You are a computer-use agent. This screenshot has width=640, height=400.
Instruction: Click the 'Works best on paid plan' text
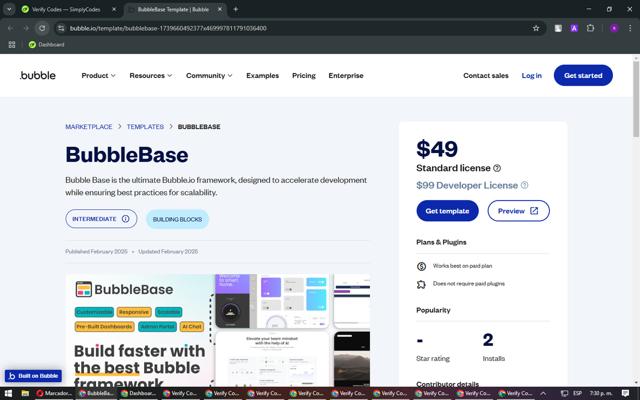(462, 266)
